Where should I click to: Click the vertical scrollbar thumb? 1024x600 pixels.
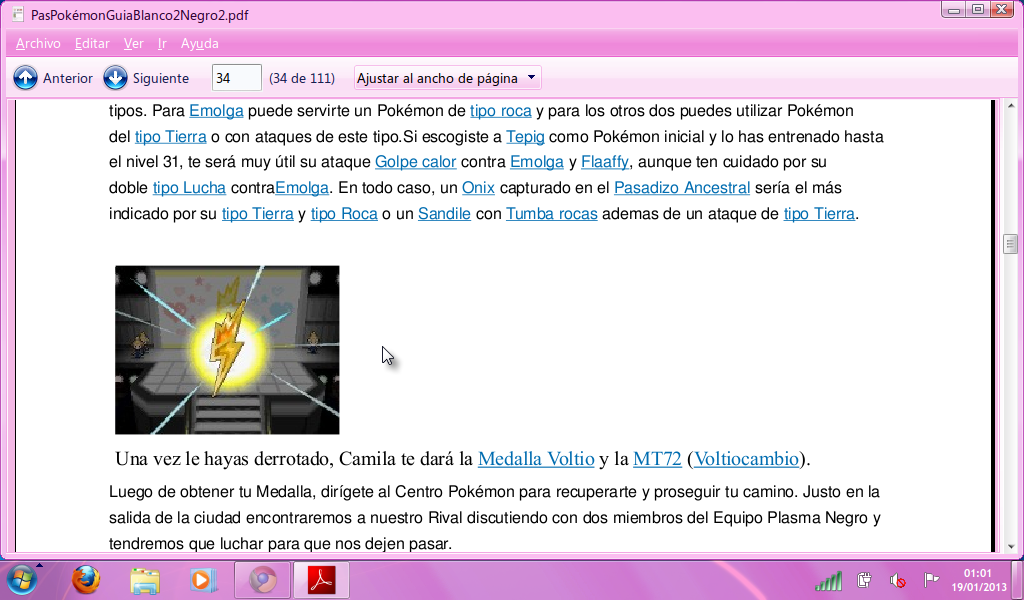pyautogui.click(x=1010, y=244)
